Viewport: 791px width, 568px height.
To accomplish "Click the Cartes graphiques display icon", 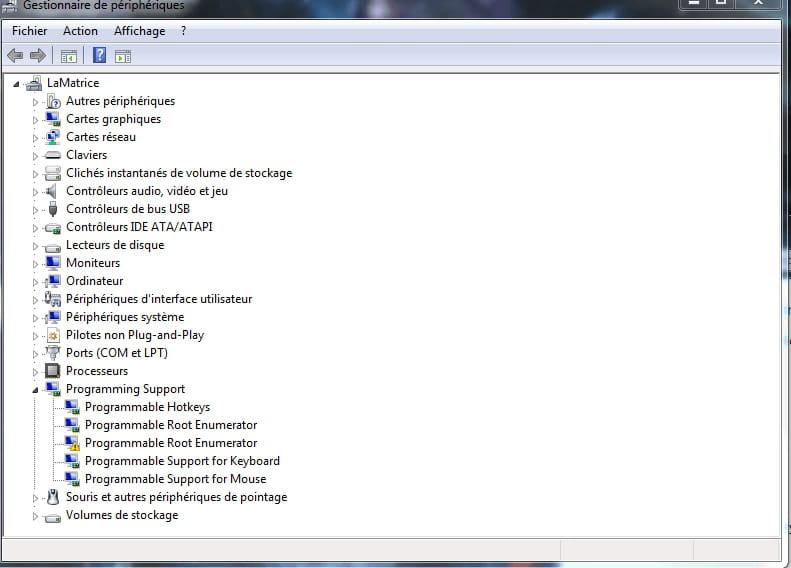I will point(53,119).
